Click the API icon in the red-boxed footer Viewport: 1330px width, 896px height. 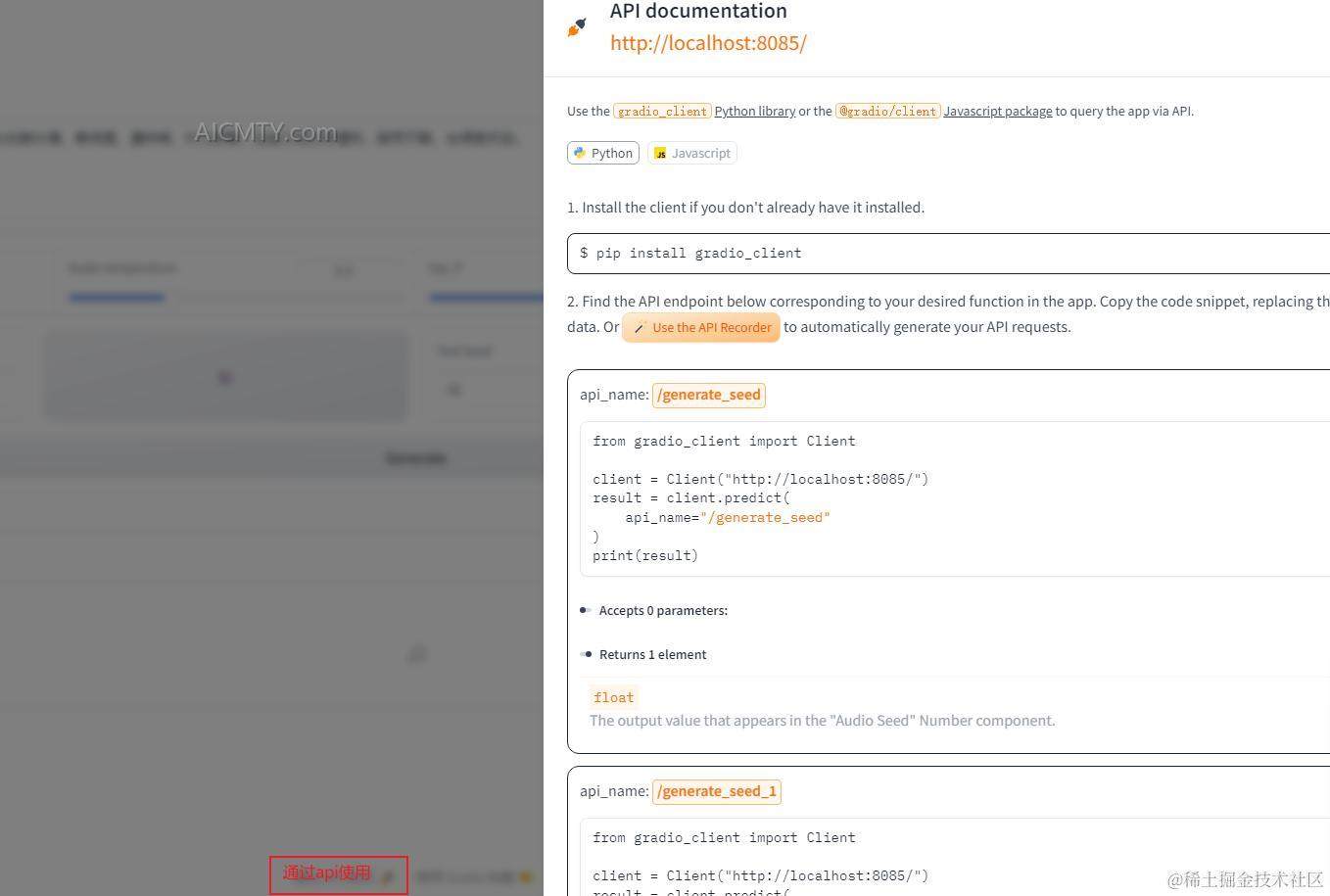[x=388, y=876]
